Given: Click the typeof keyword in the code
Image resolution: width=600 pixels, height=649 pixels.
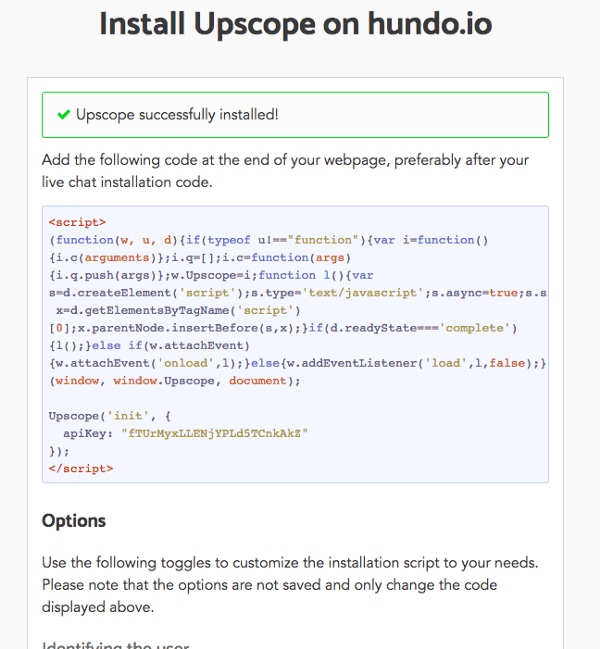Looking at the screenshot, I should tap(229, 240).
